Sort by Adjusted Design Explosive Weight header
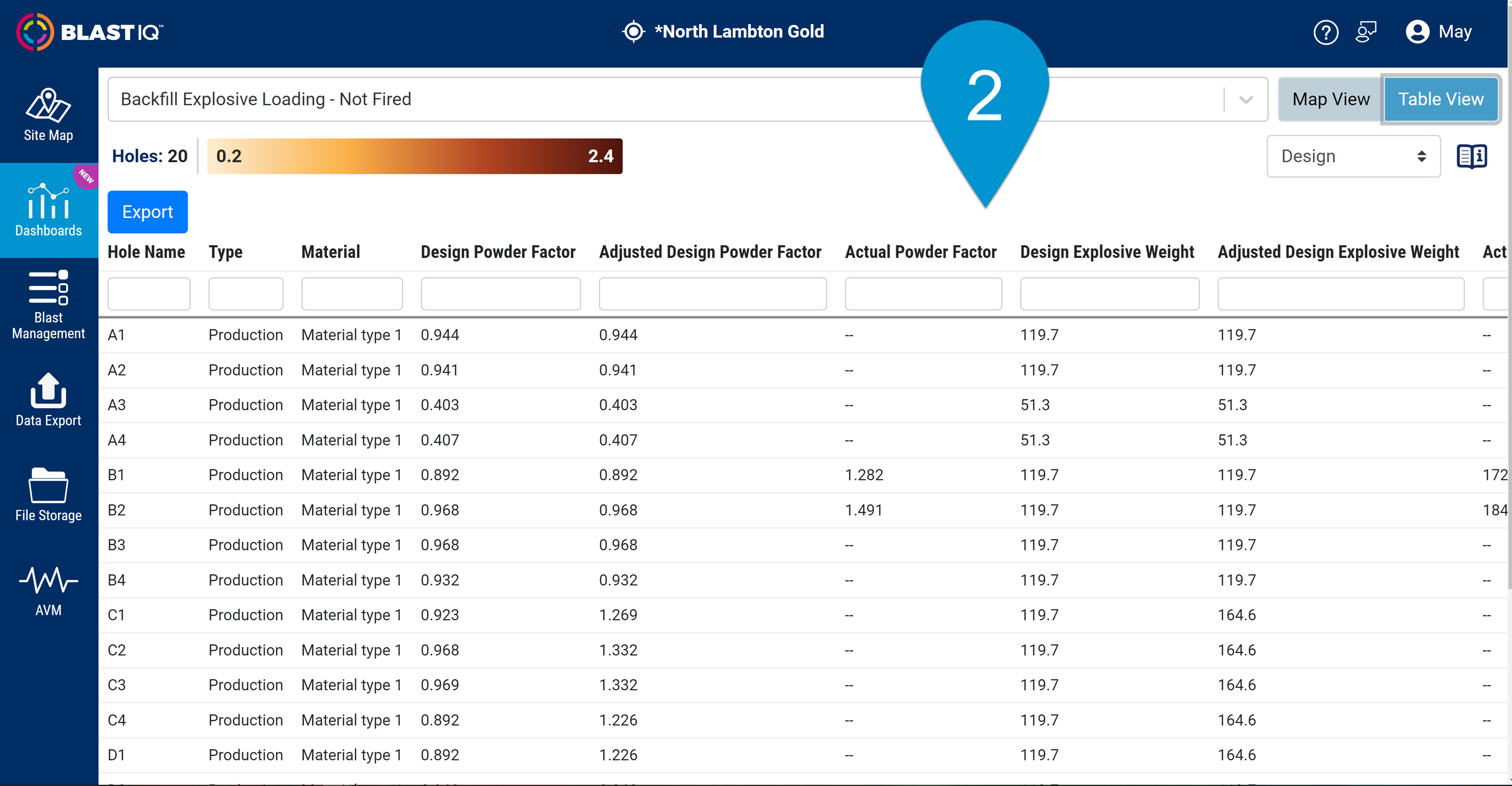The height and width of the screenshot is (786, 1512). tap(1338, 251)
